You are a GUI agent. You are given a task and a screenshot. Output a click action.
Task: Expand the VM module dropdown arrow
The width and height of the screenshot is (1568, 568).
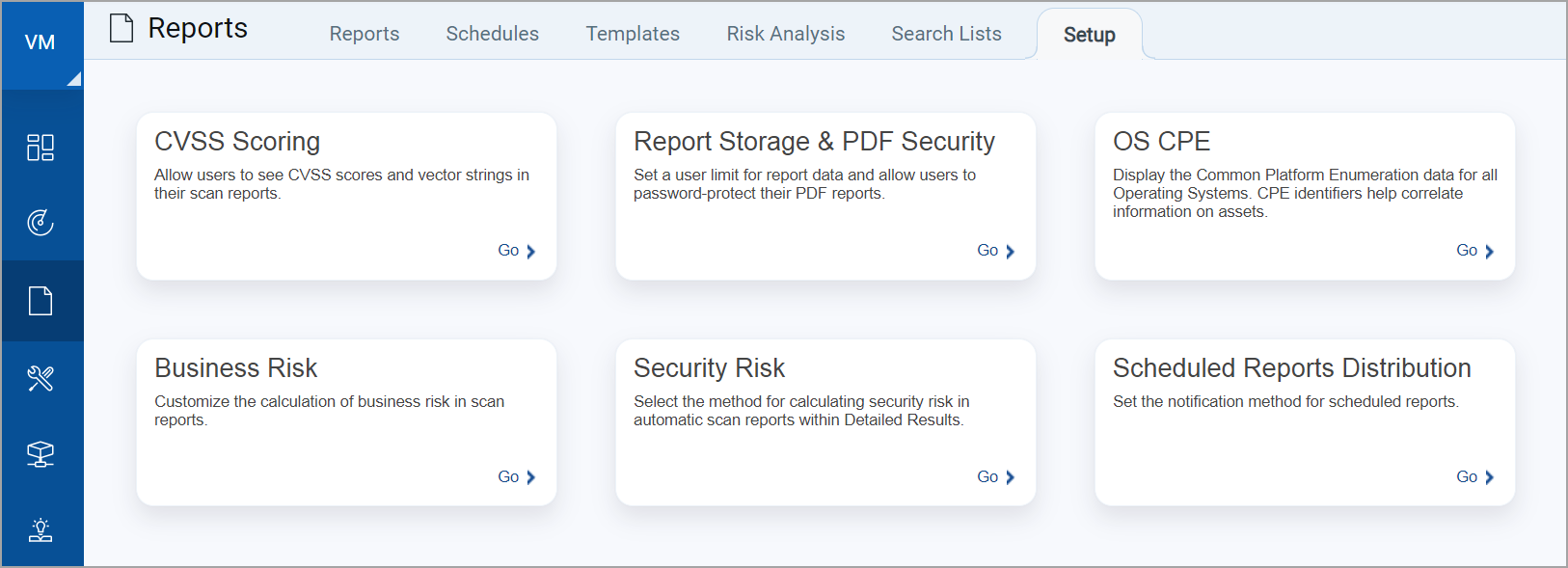click(x=74, y=78)
